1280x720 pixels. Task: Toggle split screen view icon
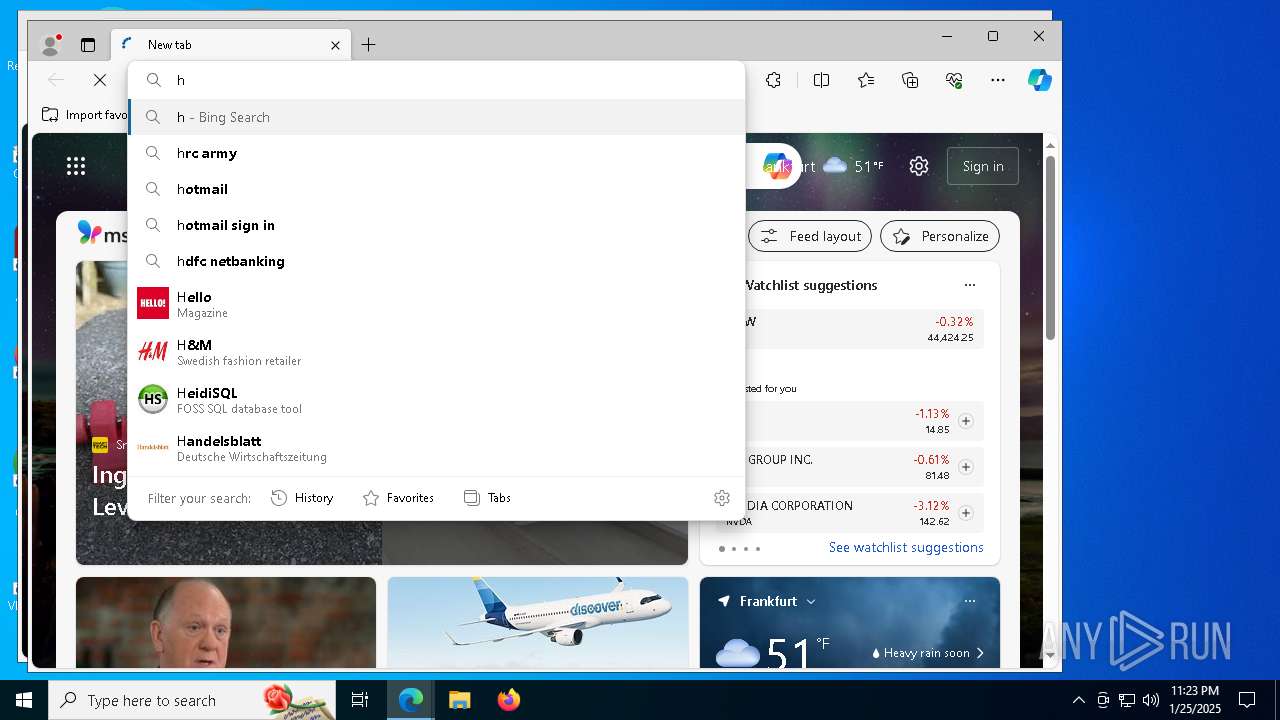(x=821, y=80)
